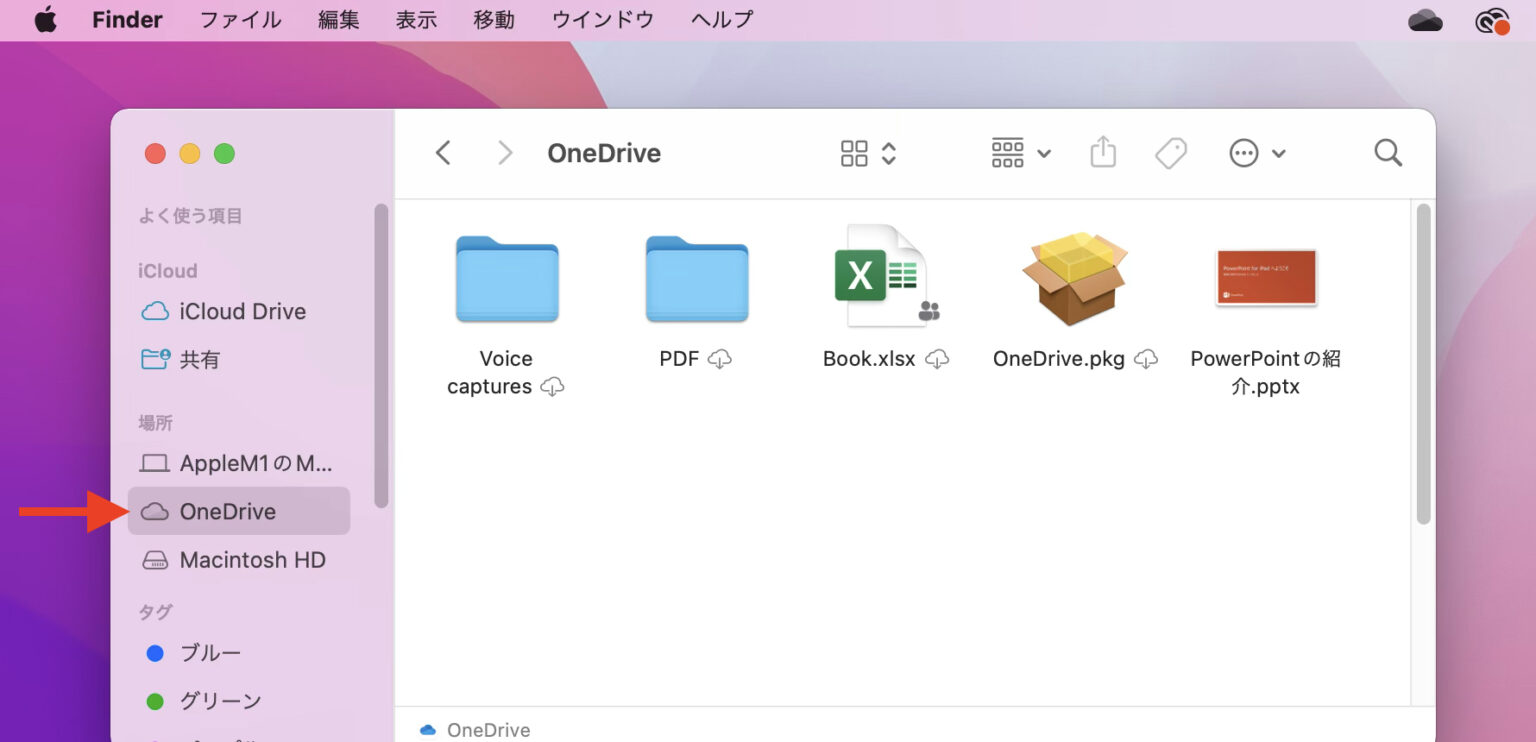Download Book.xlsx using its cloud icon
Image resolution: width=1536 pixels, height=742 pixels.
pos(937,358)
